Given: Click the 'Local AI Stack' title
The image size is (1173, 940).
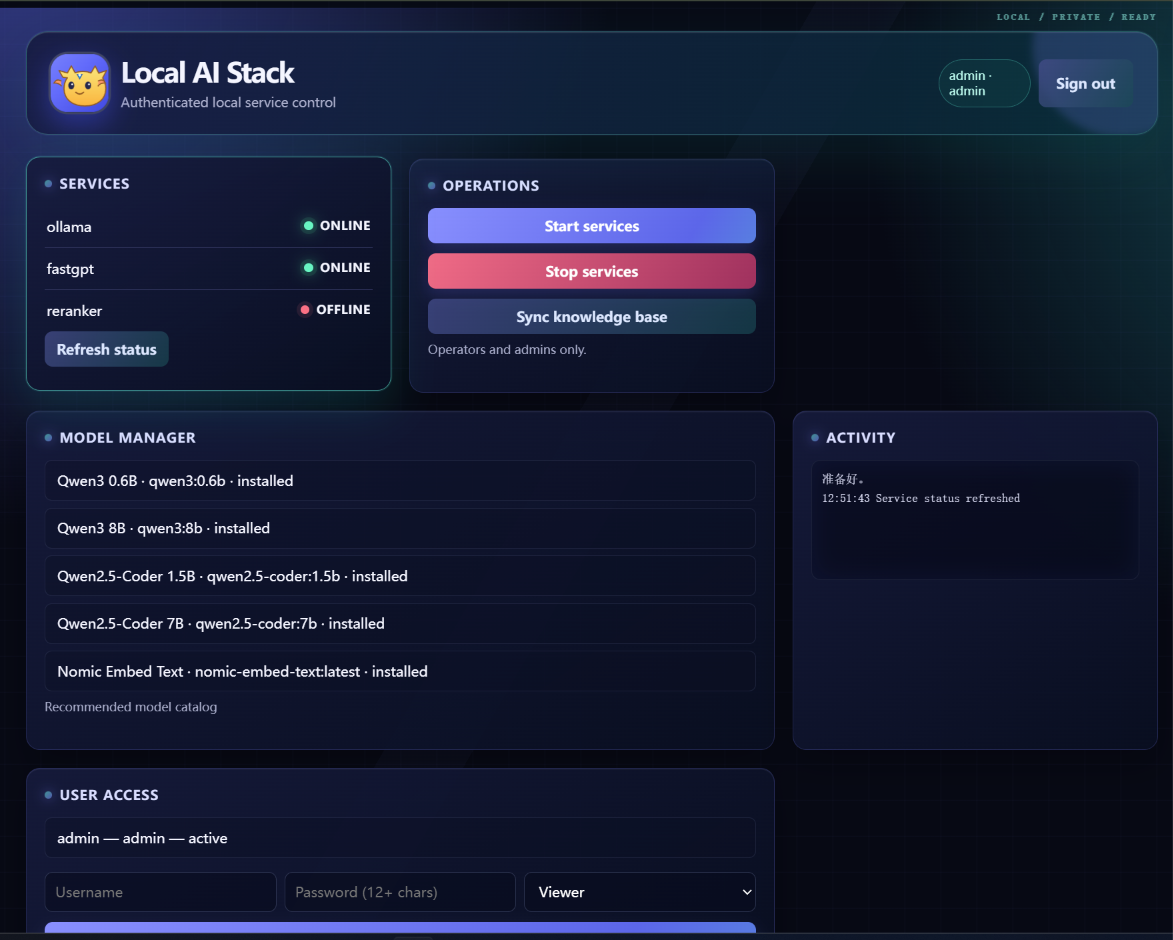Looking at the screenshot, I should point(207,73).
